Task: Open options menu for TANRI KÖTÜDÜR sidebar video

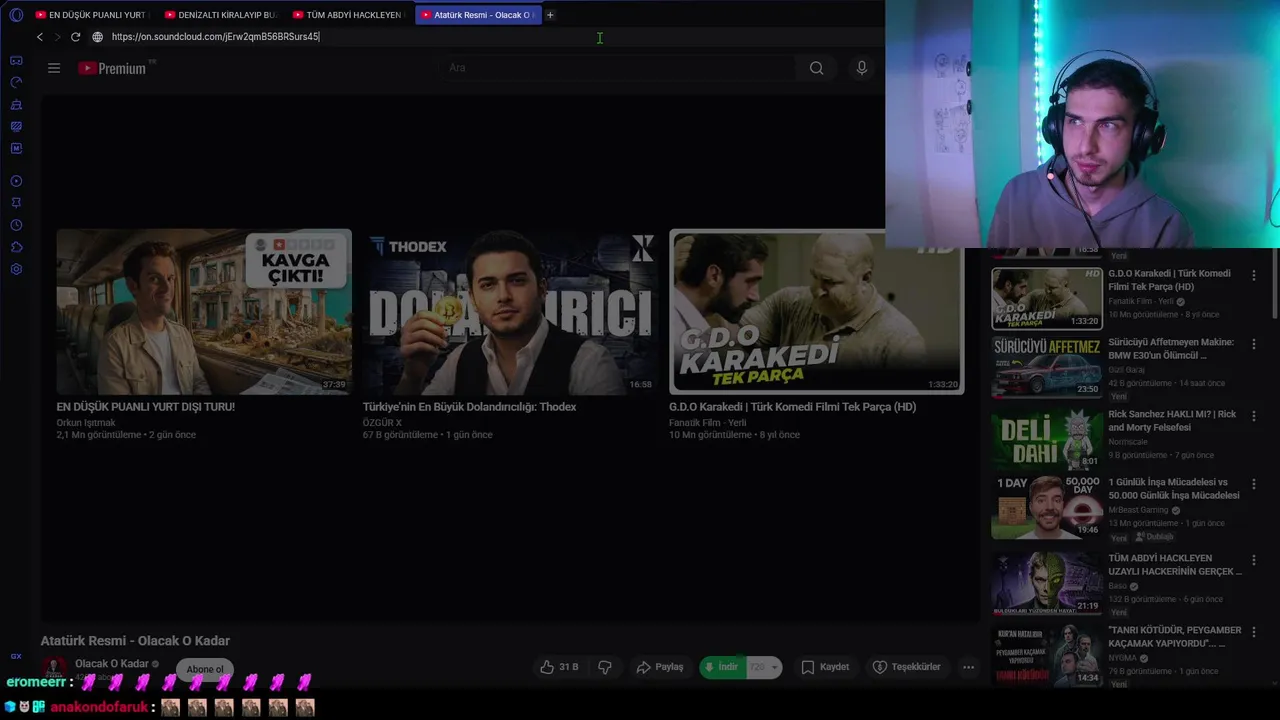Action: (1254, 632)
